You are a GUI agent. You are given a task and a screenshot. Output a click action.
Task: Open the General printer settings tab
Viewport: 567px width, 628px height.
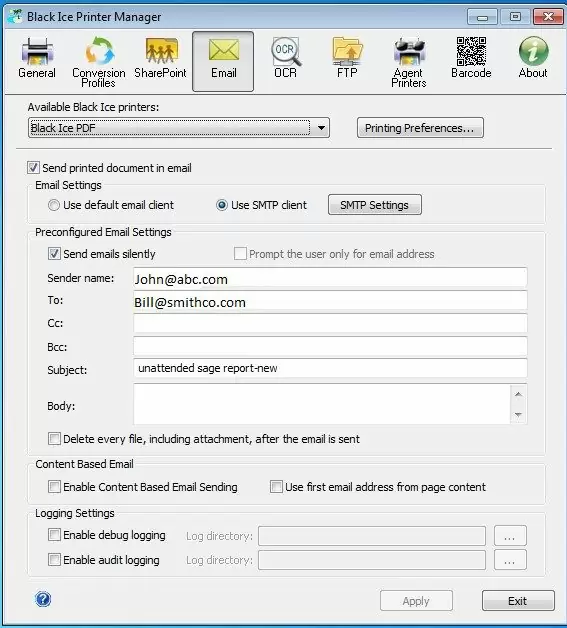pyautogui.click(x=37, y=58)
